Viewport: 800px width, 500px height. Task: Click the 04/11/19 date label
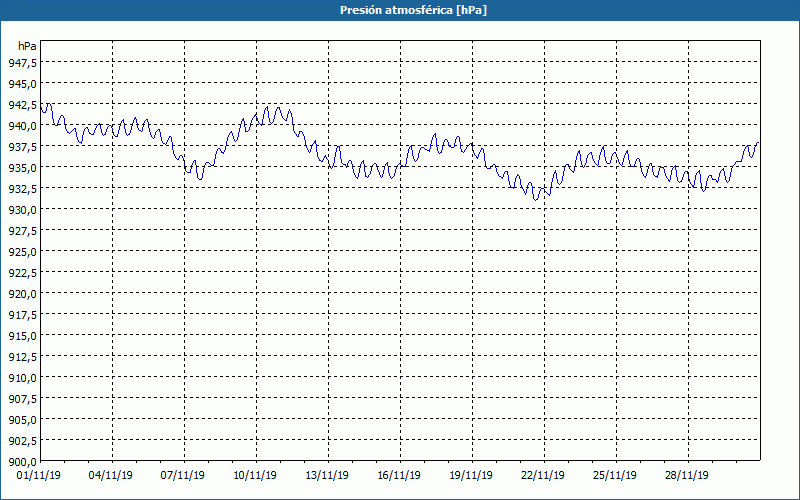coord(111,476)
